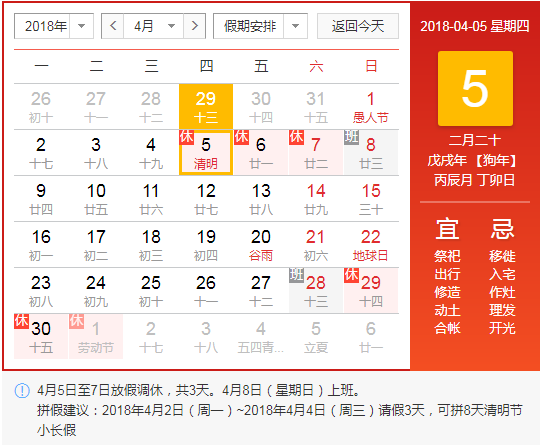Select highlighted date 29 十三 in March
543x445 pixels.
click(x=206, y=107)
